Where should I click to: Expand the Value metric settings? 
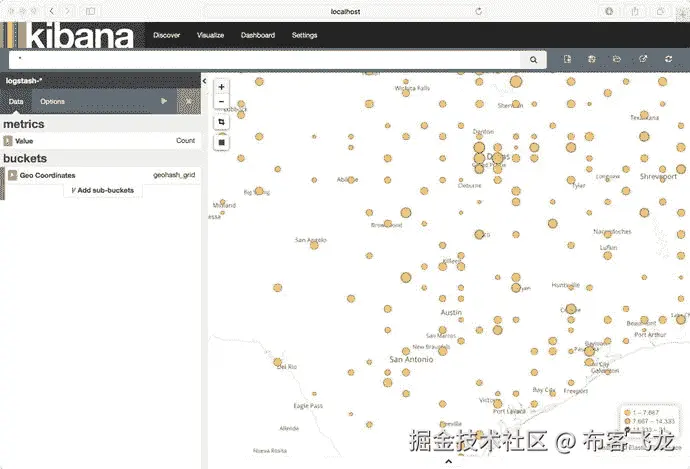[x=7, y=141]
